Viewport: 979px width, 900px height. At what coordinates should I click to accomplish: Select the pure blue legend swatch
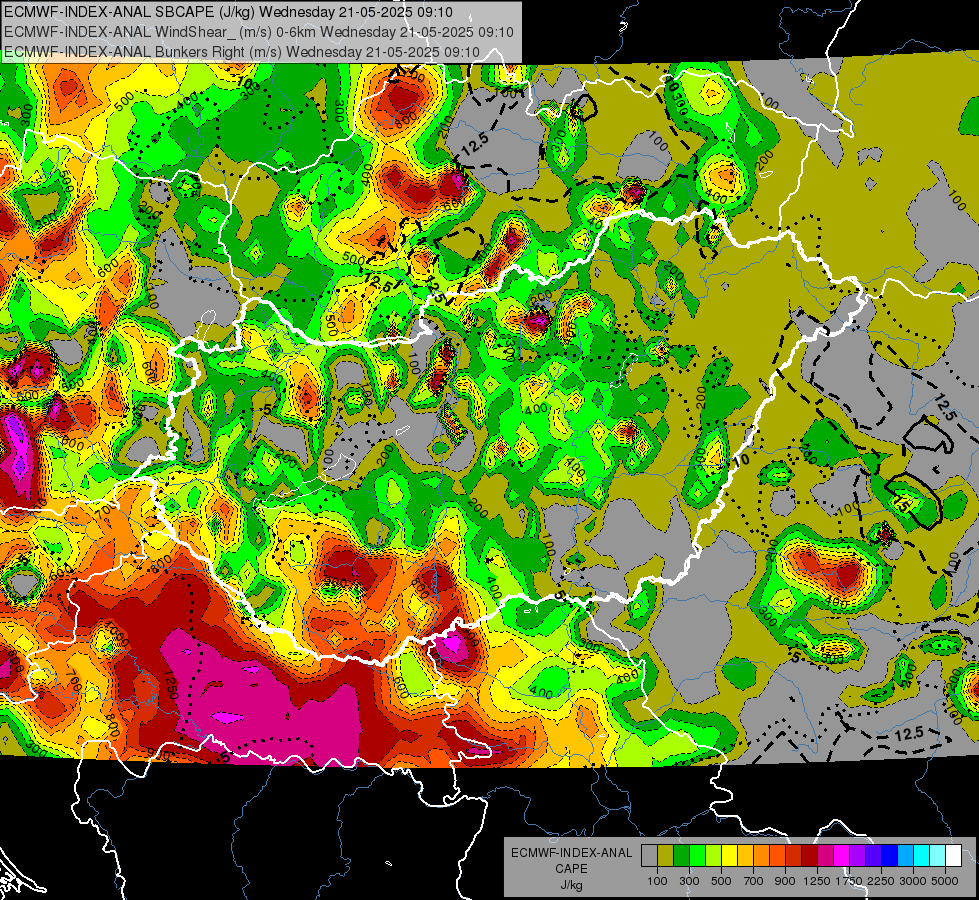pos(890,856)
